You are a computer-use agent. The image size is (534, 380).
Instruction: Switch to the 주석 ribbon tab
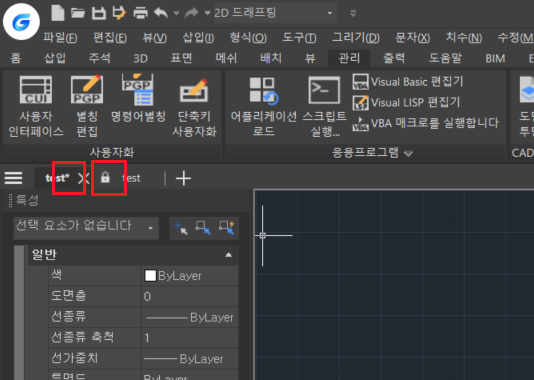99,58
